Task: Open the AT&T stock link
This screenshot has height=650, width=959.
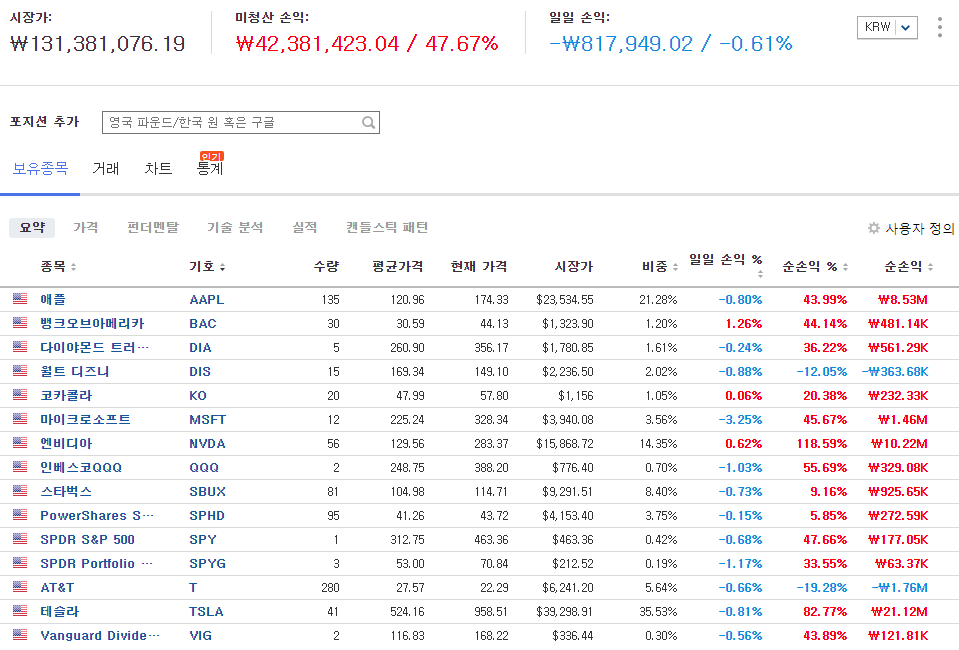Action: pos(57,588)
